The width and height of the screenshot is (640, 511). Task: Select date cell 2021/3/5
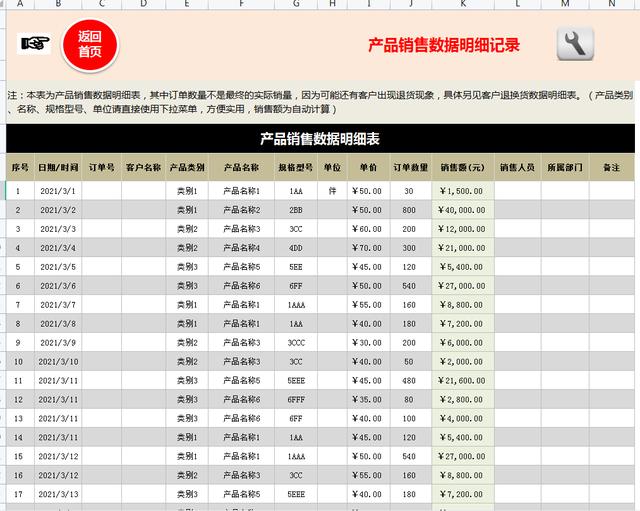point(58,267)
